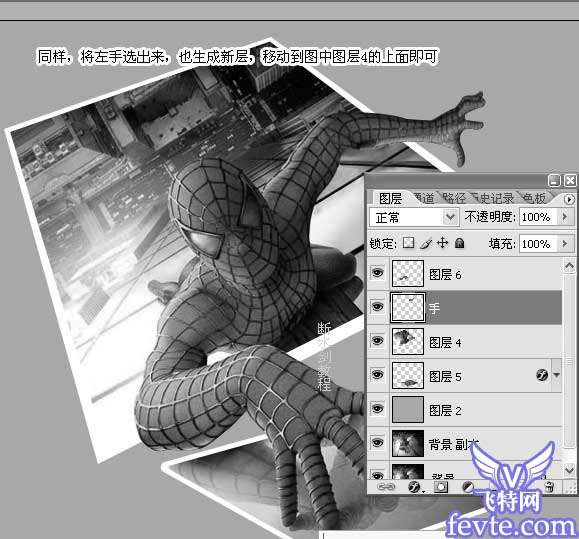Select layer 图层 4 by name
Screen dimensions: 579x539
point(445,342)
